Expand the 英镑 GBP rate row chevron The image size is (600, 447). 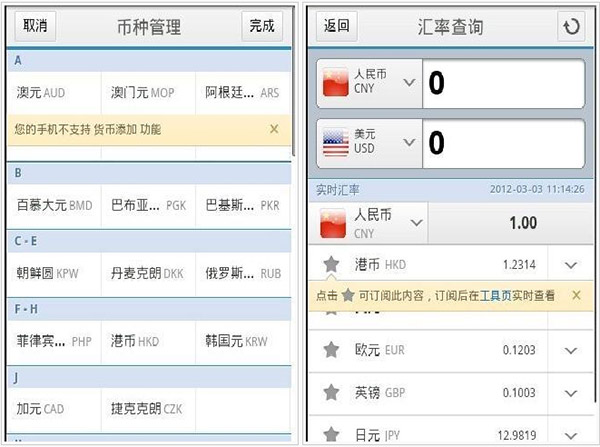click(x=571, y=393)
